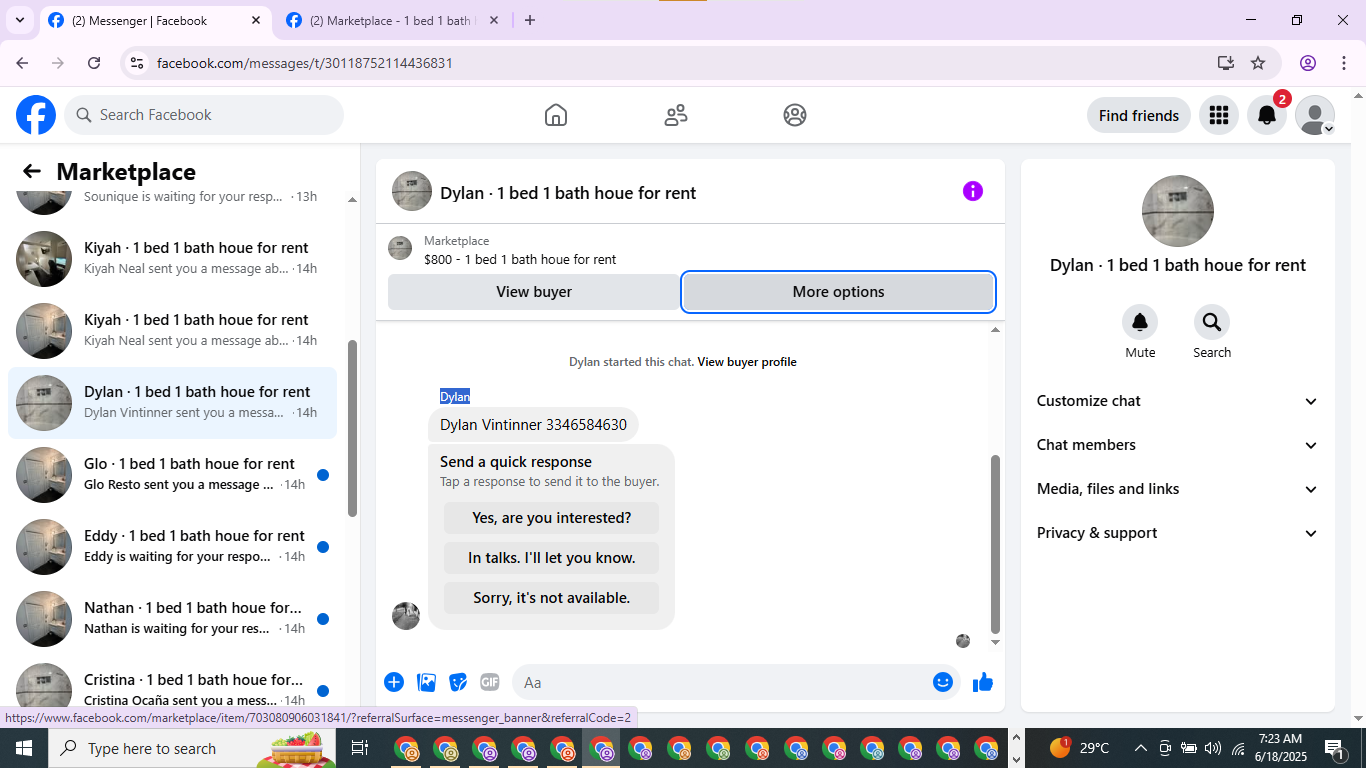Click the Facebook logo

coord(36,115)
